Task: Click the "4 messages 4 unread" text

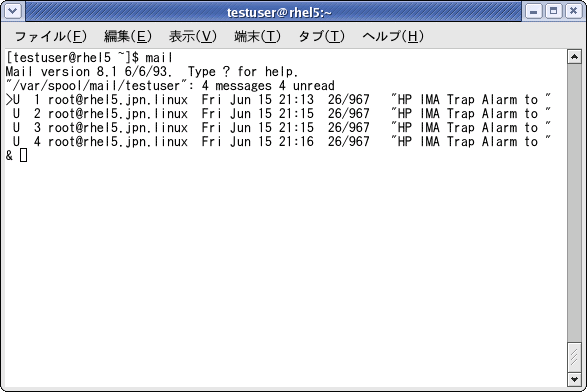Action: point(268,86)
